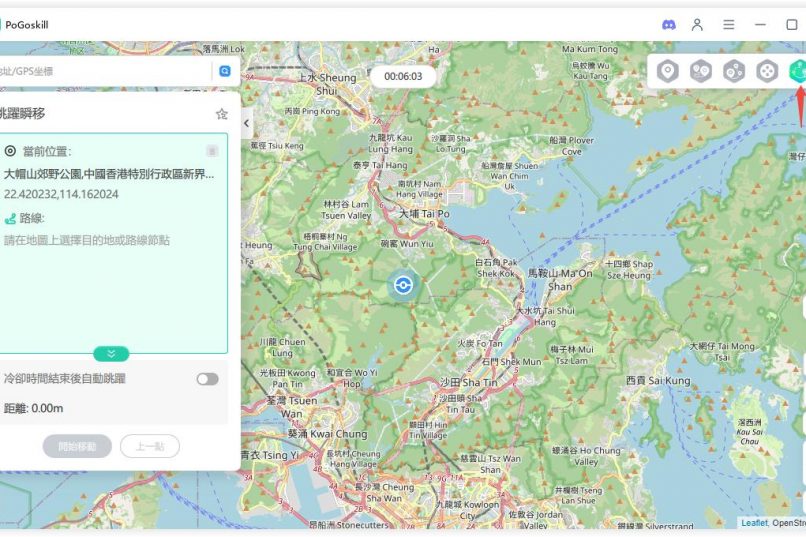Open the Leaflet attribution link
Screen dimensions: 806x537
(753, 523)
